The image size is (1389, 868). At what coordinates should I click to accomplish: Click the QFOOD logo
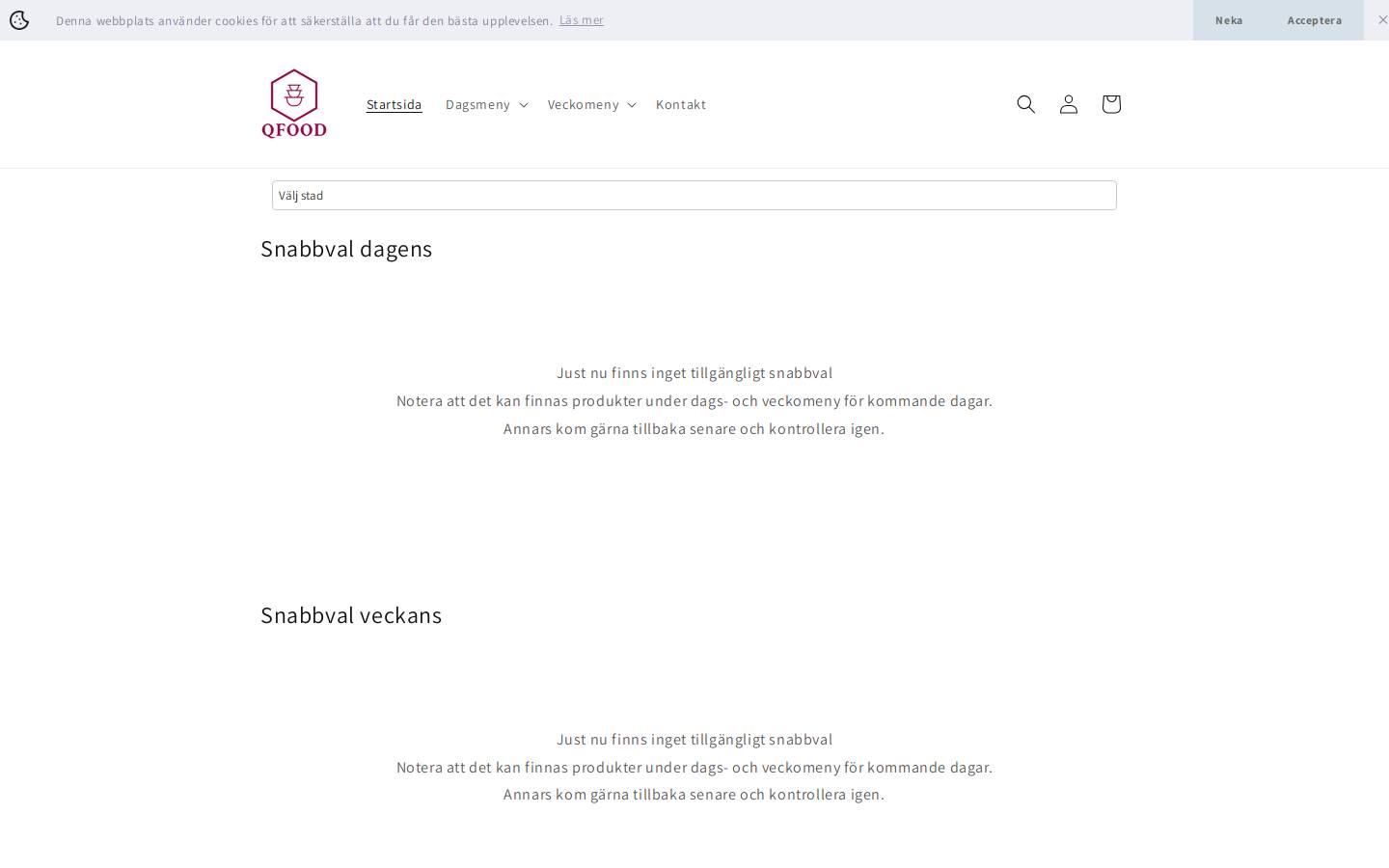[294, 103]
